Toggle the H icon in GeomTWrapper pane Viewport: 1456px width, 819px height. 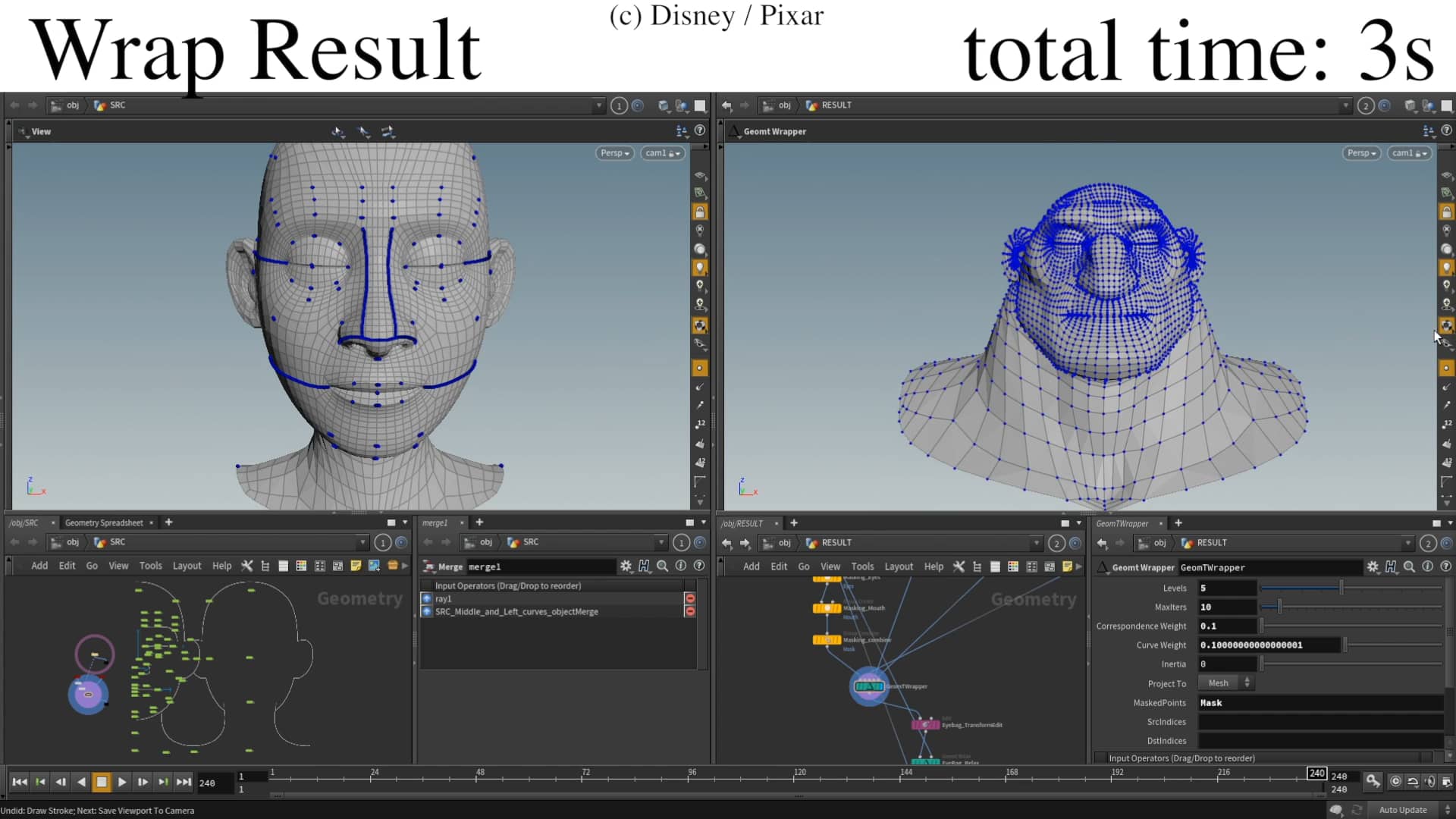pos(1391,566)
